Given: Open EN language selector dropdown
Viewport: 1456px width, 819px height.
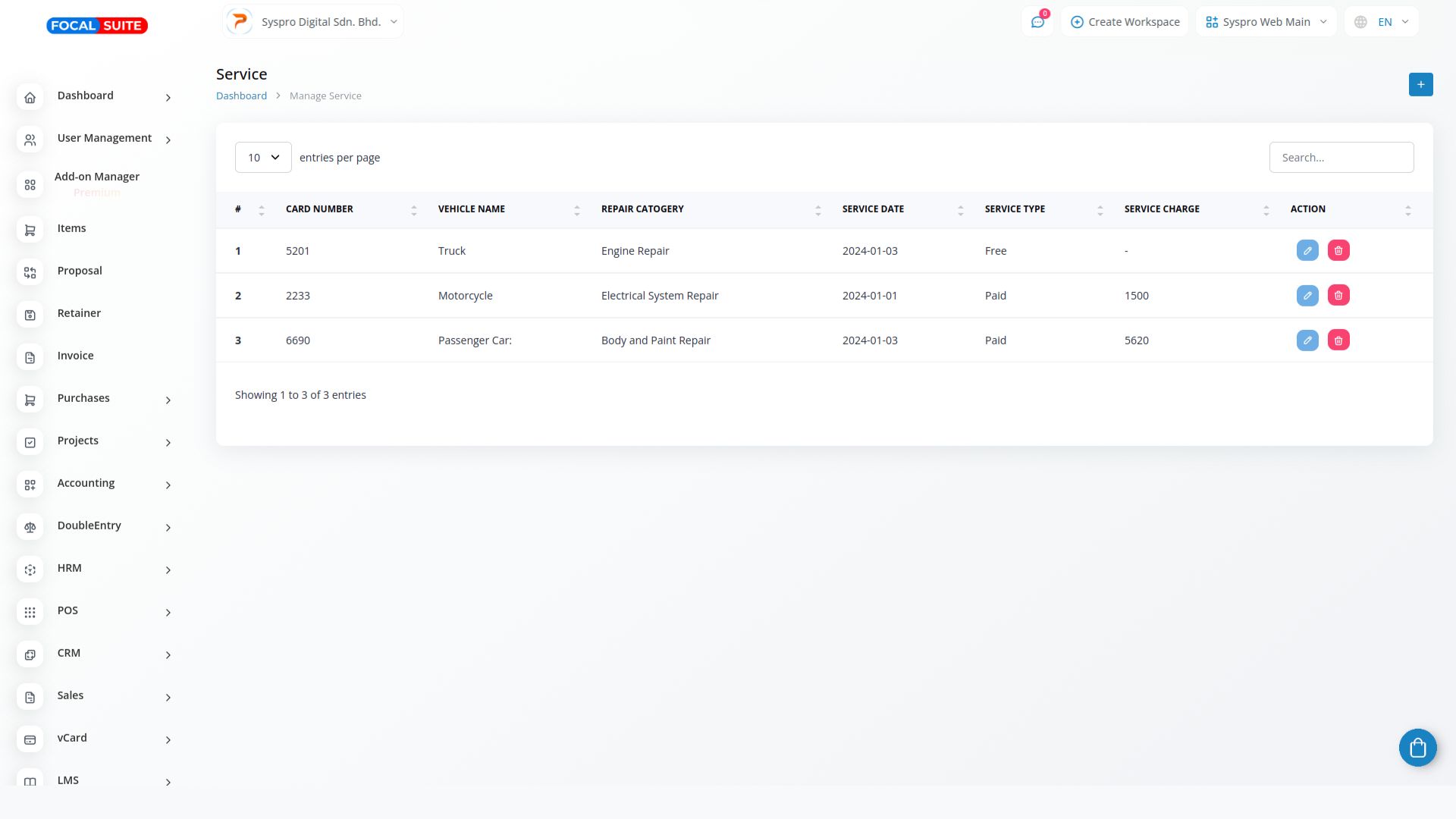Looking at the screenshot, I should pos(1382,22).
